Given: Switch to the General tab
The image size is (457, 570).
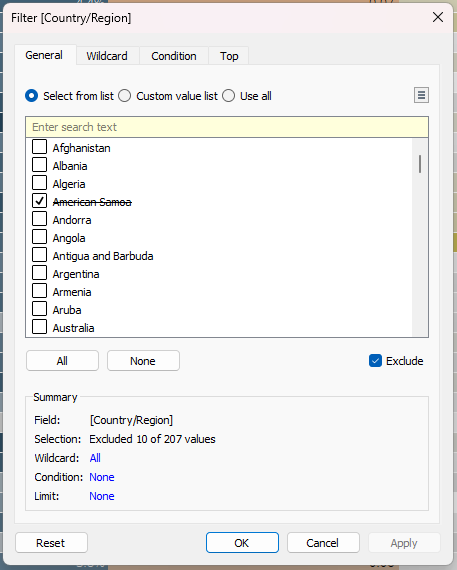Looking at the screenshot, I should tap(44, 55).
